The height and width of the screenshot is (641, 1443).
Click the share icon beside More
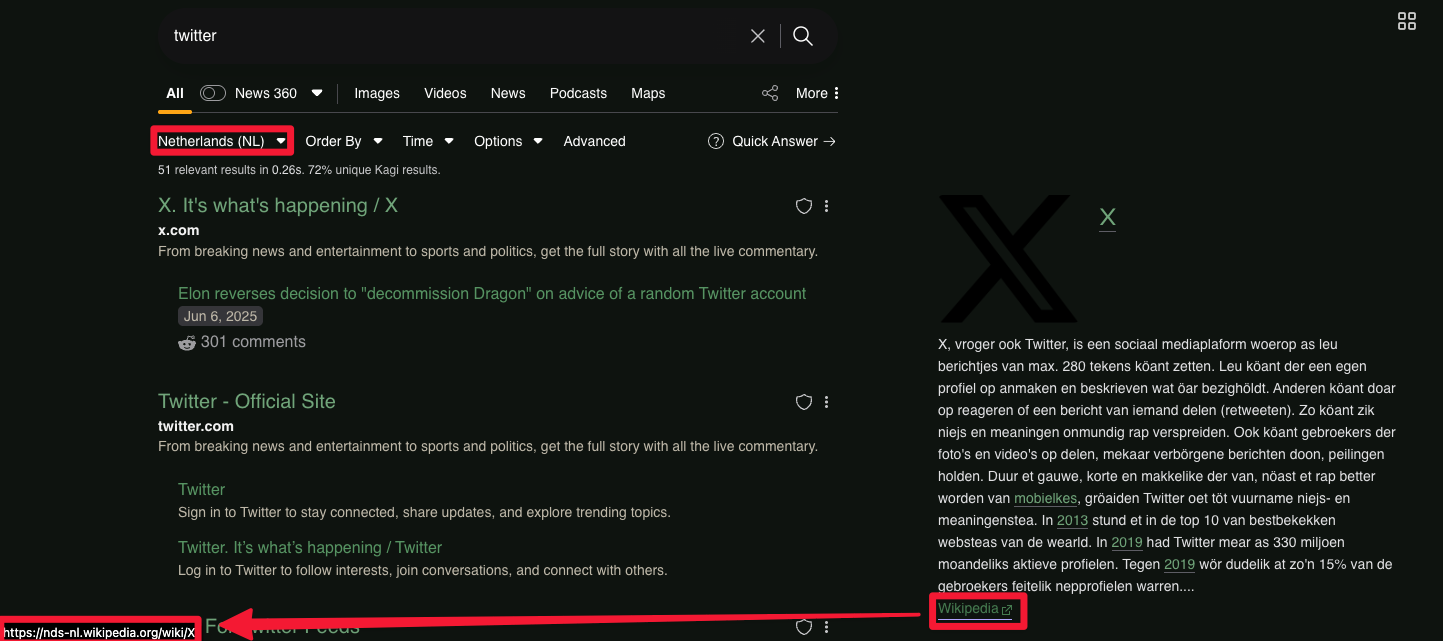pos(770,93)
